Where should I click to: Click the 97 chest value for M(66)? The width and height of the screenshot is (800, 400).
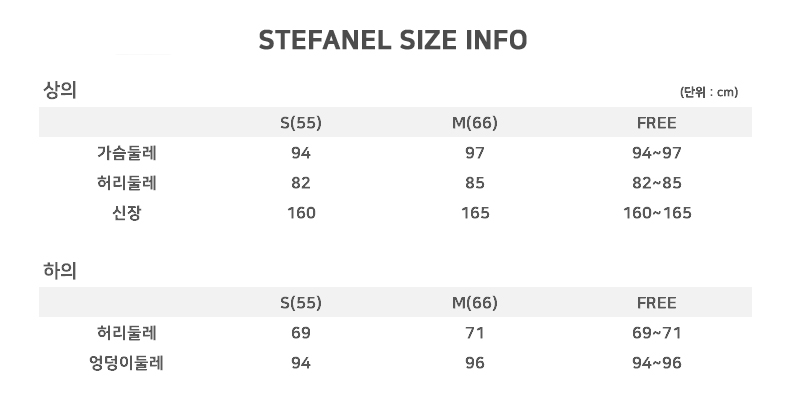click(475, 153)
